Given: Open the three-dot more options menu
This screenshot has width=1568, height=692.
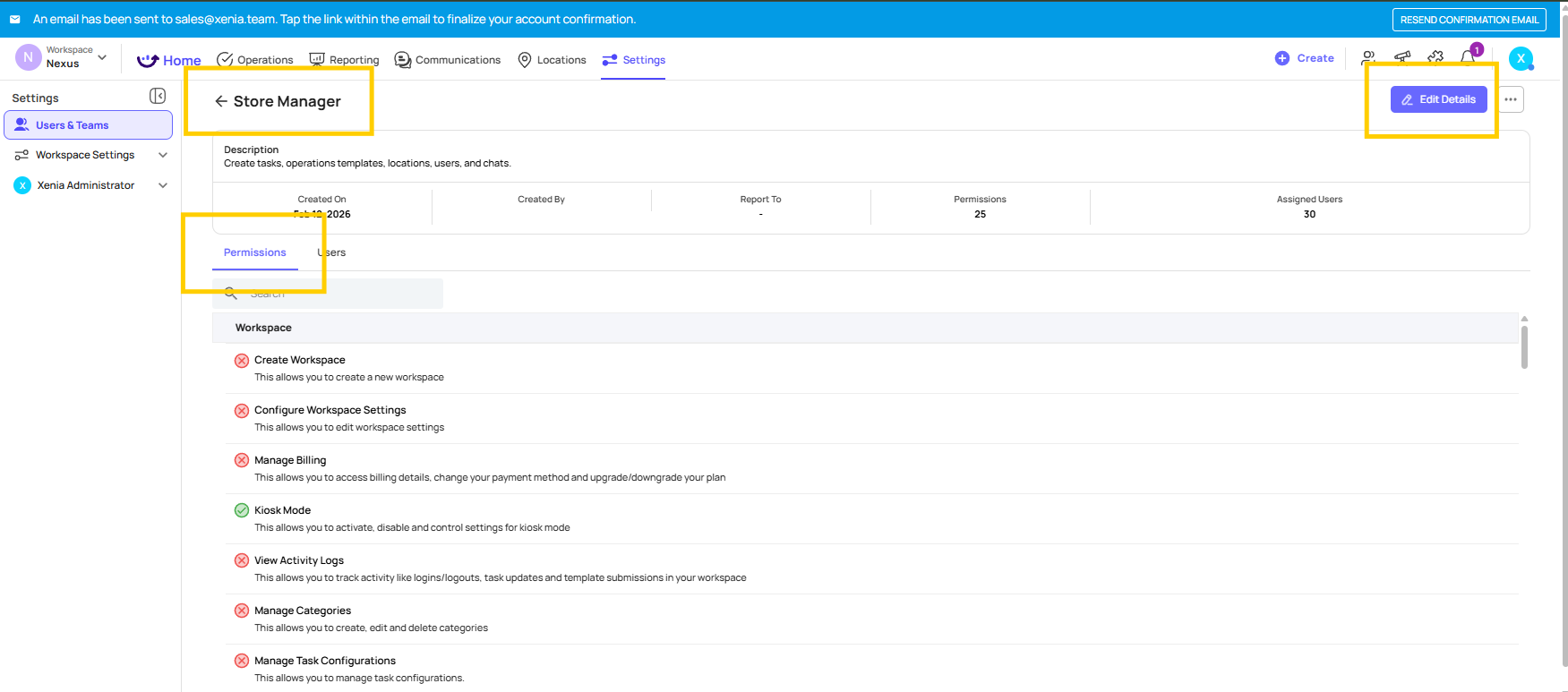Looking at the screenshot, I should (1511, 99).
